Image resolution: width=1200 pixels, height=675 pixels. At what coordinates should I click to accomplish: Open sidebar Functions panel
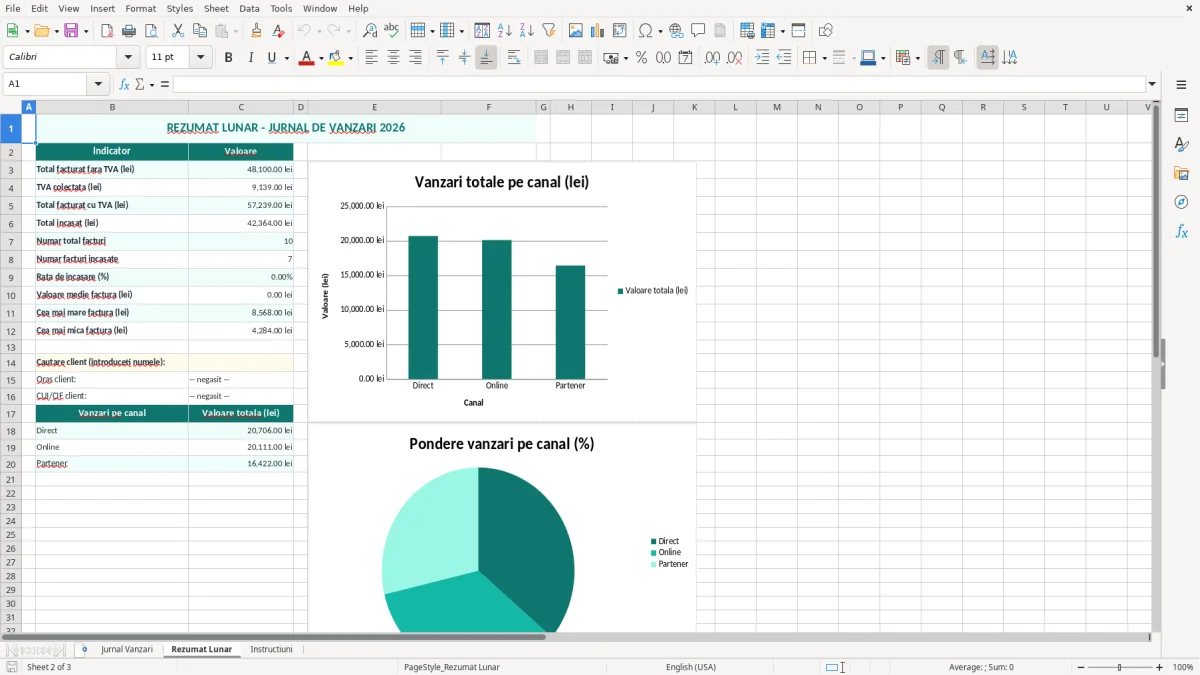(1181, 232)
